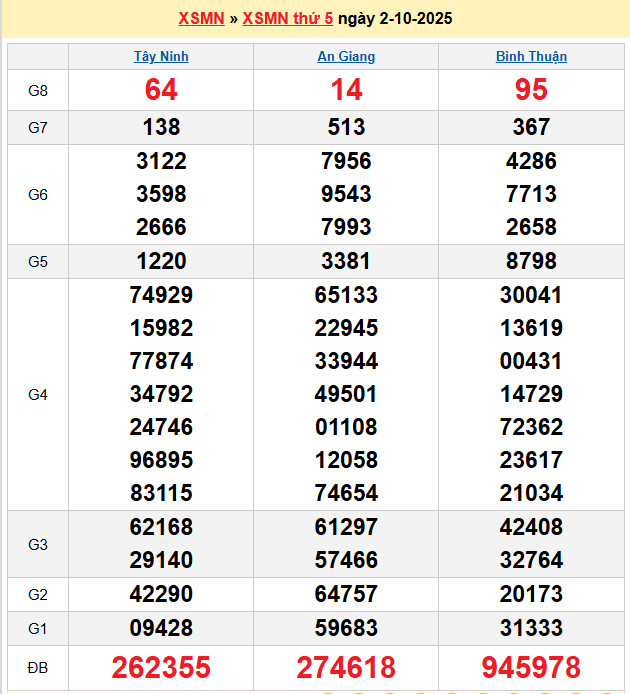Viewport: 630px width, 694px height.
Task: Open the XSMN link in the header
Action: (x=201, y=19)
